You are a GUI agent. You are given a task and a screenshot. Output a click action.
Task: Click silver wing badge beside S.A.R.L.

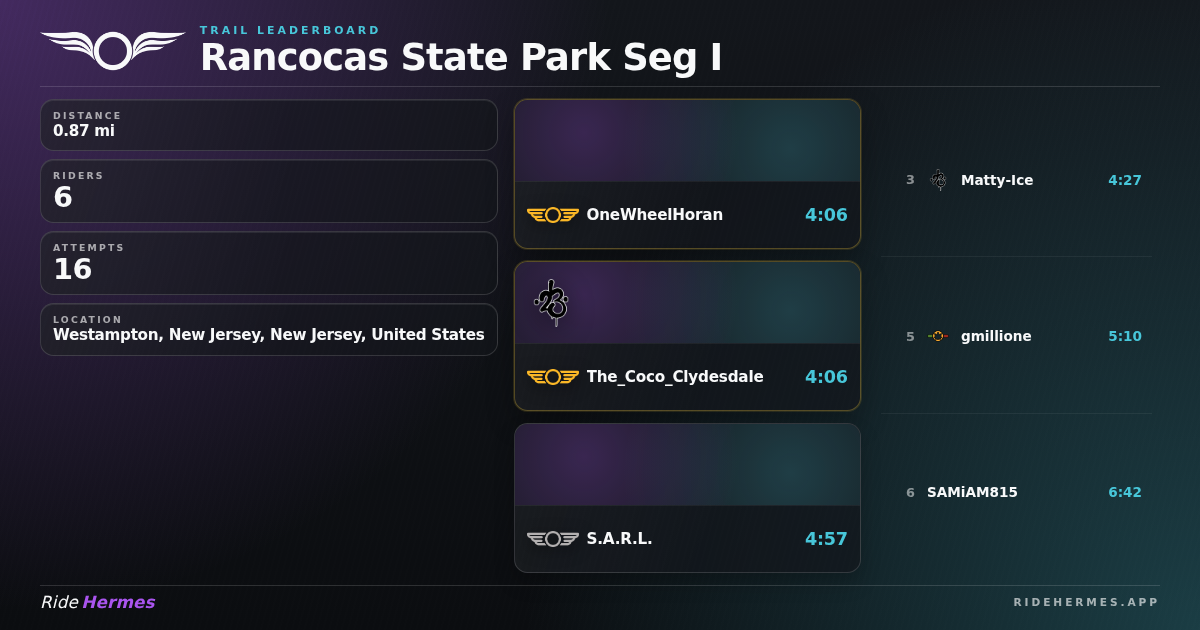(553, 539)
